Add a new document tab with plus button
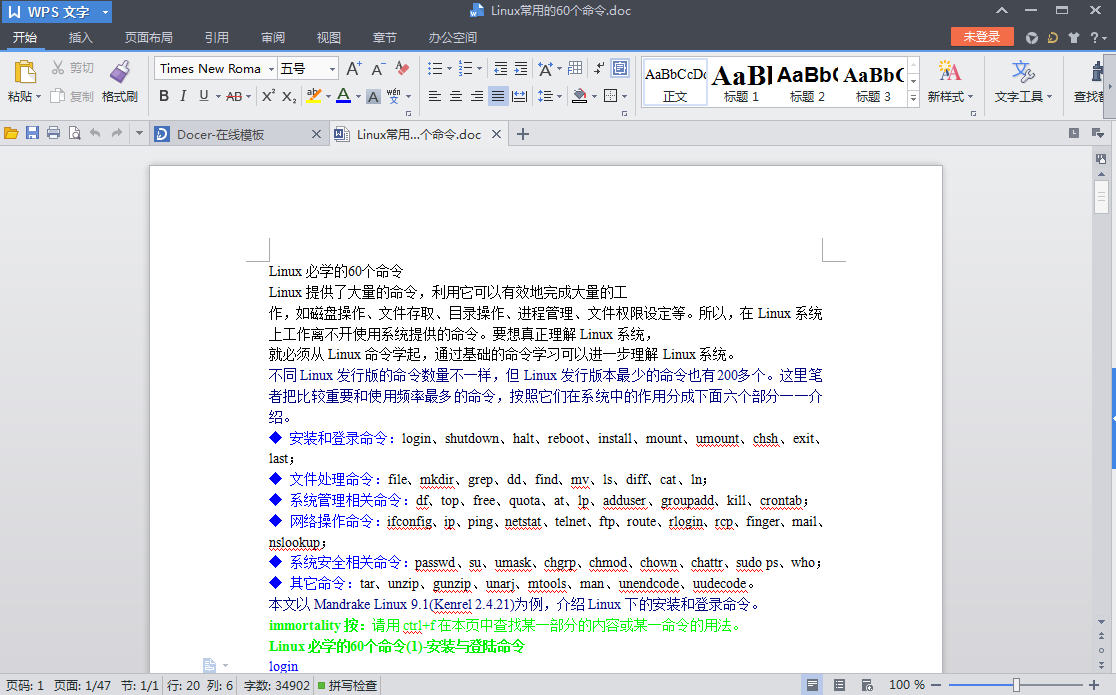 [x=522, y=134]
